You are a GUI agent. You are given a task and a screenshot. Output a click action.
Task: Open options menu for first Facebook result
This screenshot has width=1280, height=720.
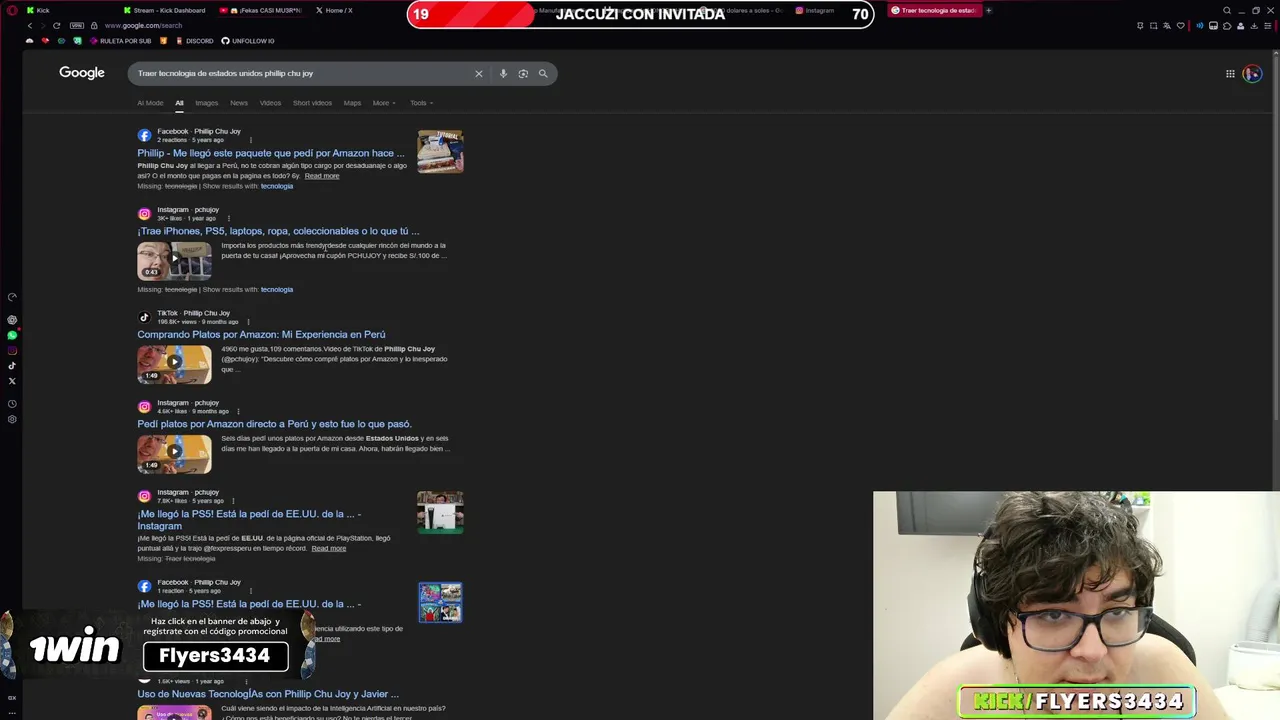coord(250,140)
